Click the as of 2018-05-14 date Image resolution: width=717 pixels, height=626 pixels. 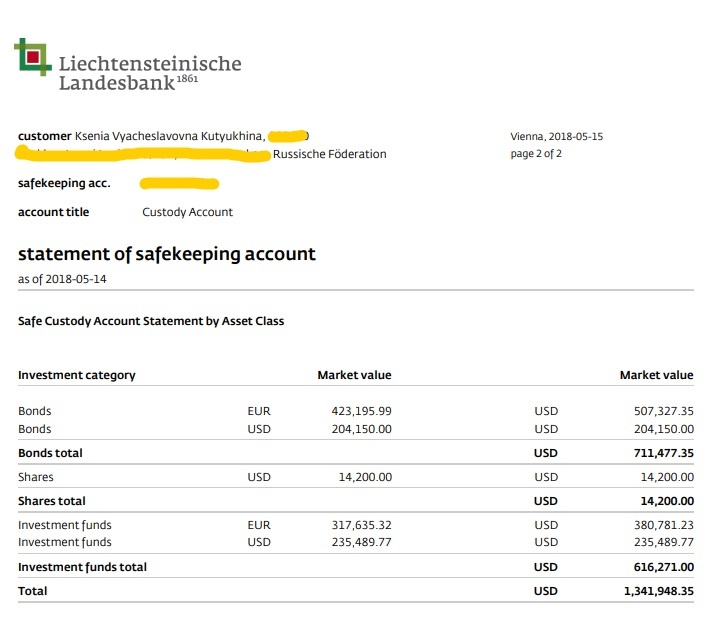coord(62,279)
